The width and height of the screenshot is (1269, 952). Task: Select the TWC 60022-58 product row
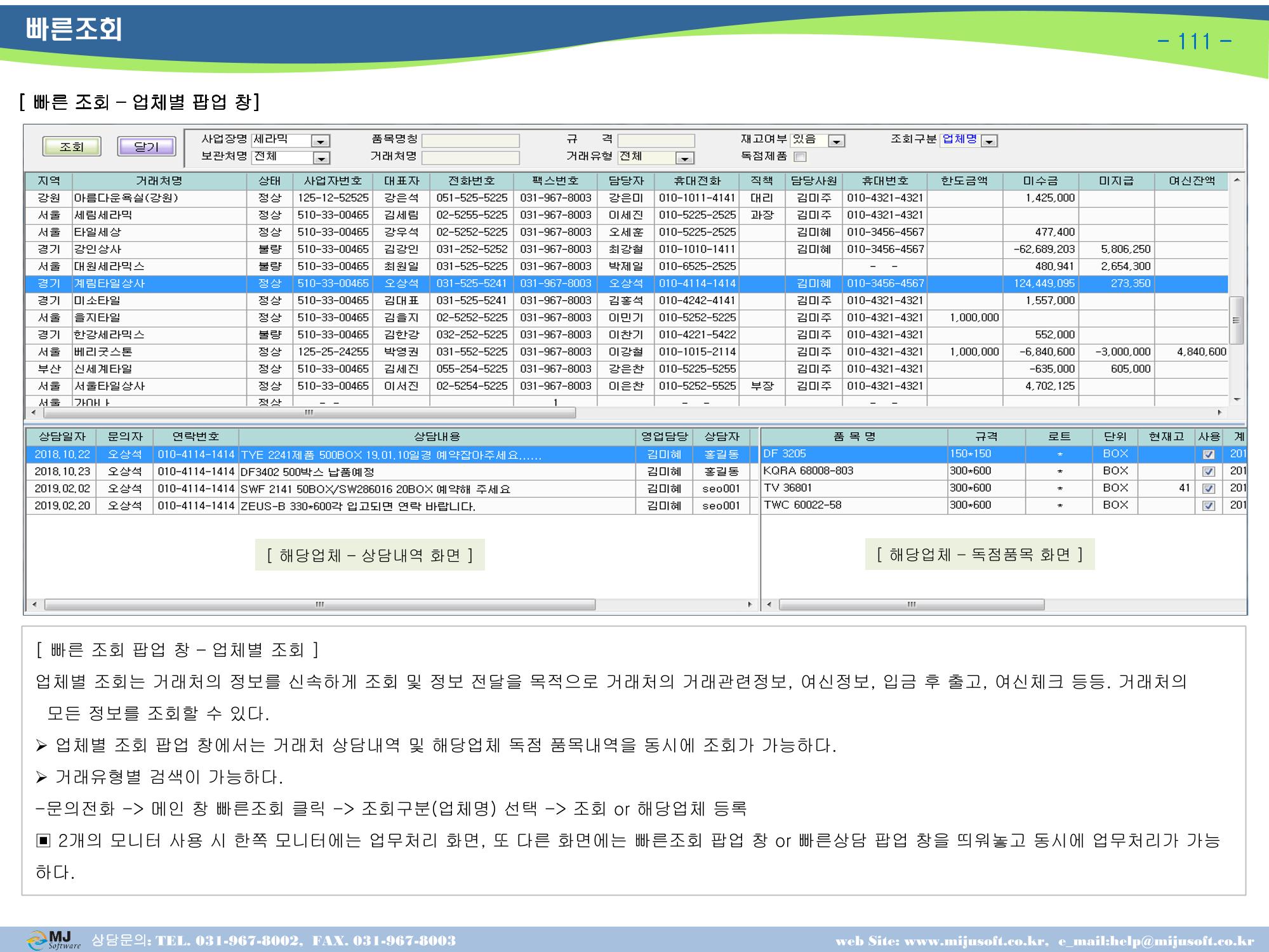point(1004,506)
